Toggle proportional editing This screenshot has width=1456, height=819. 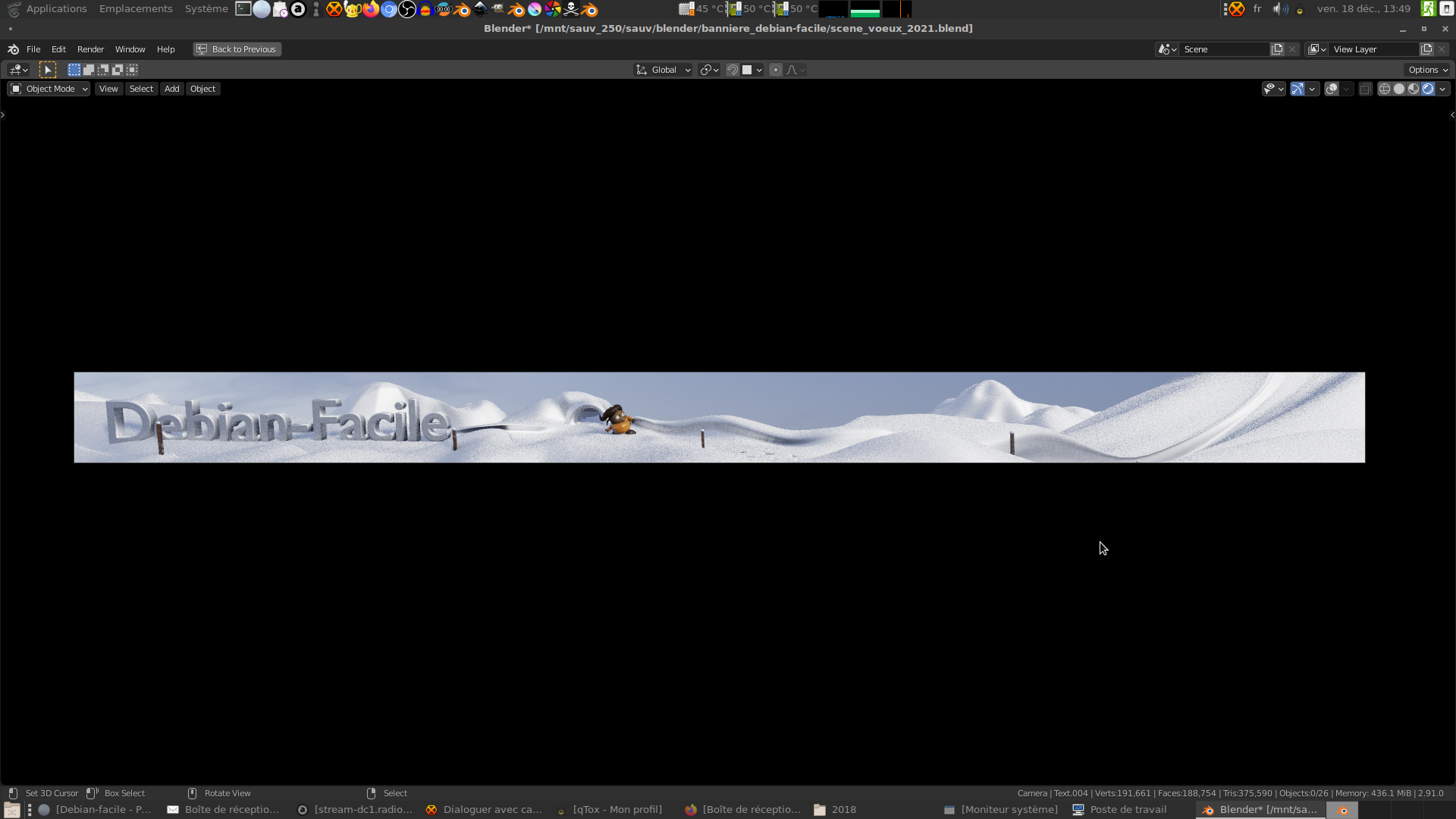(775, 70)
